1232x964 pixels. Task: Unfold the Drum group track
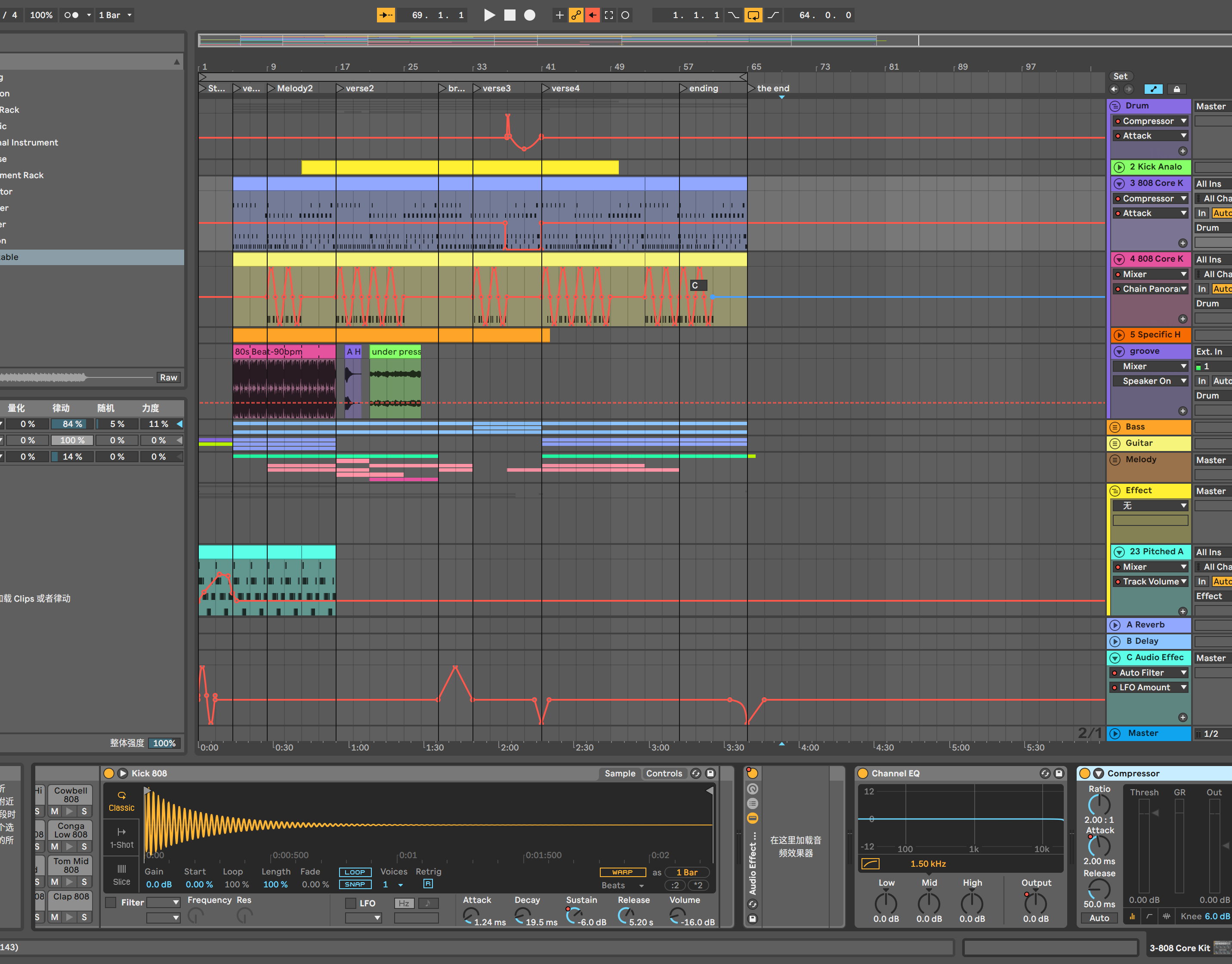point(1115,106)
